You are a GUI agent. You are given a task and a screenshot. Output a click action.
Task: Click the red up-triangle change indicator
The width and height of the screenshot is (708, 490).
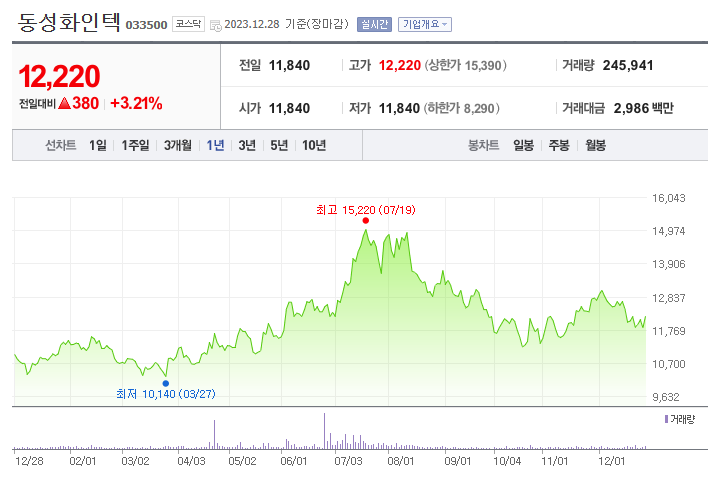[65, 103]
